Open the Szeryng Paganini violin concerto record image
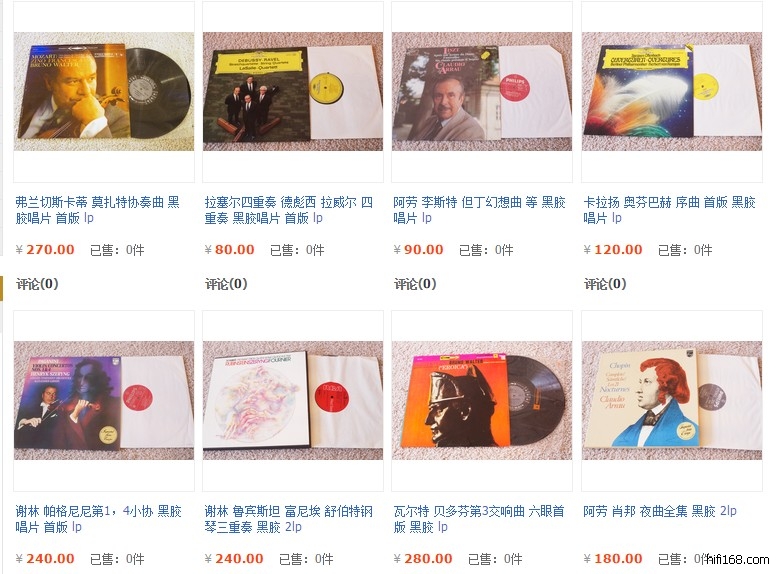This screenshot has height=574, width=780. pos(104,400)
